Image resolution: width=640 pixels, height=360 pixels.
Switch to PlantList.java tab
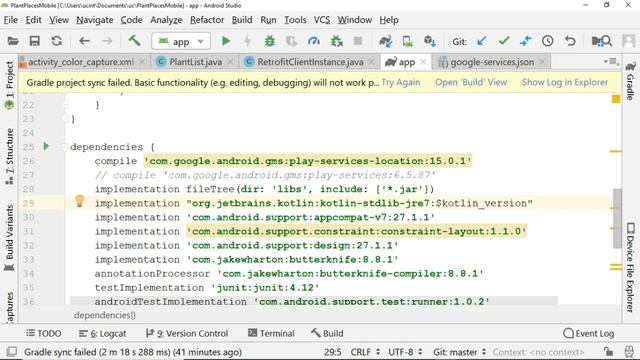pos(196,62)
